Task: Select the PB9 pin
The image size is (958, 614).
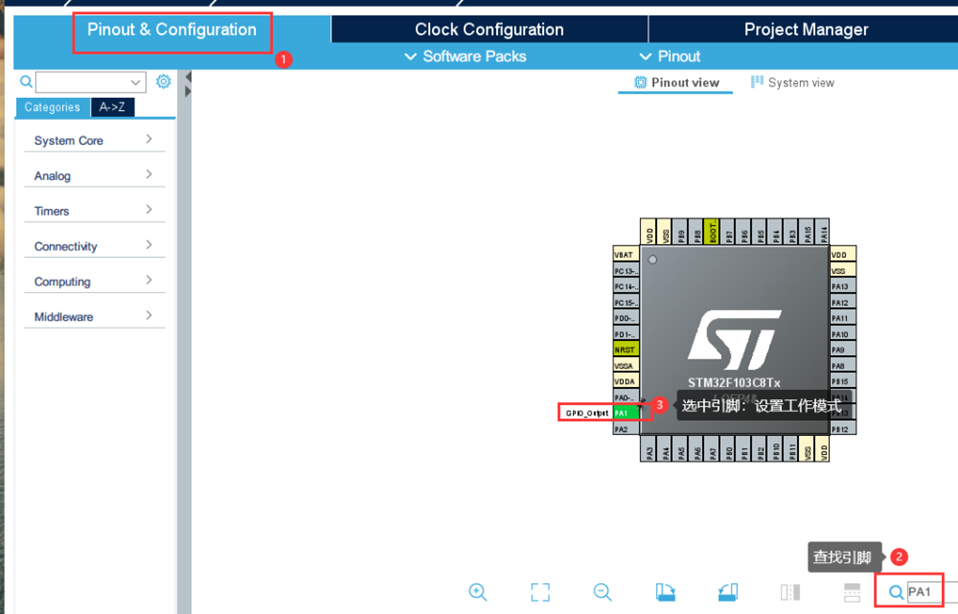Action: (x=681, y=232)
